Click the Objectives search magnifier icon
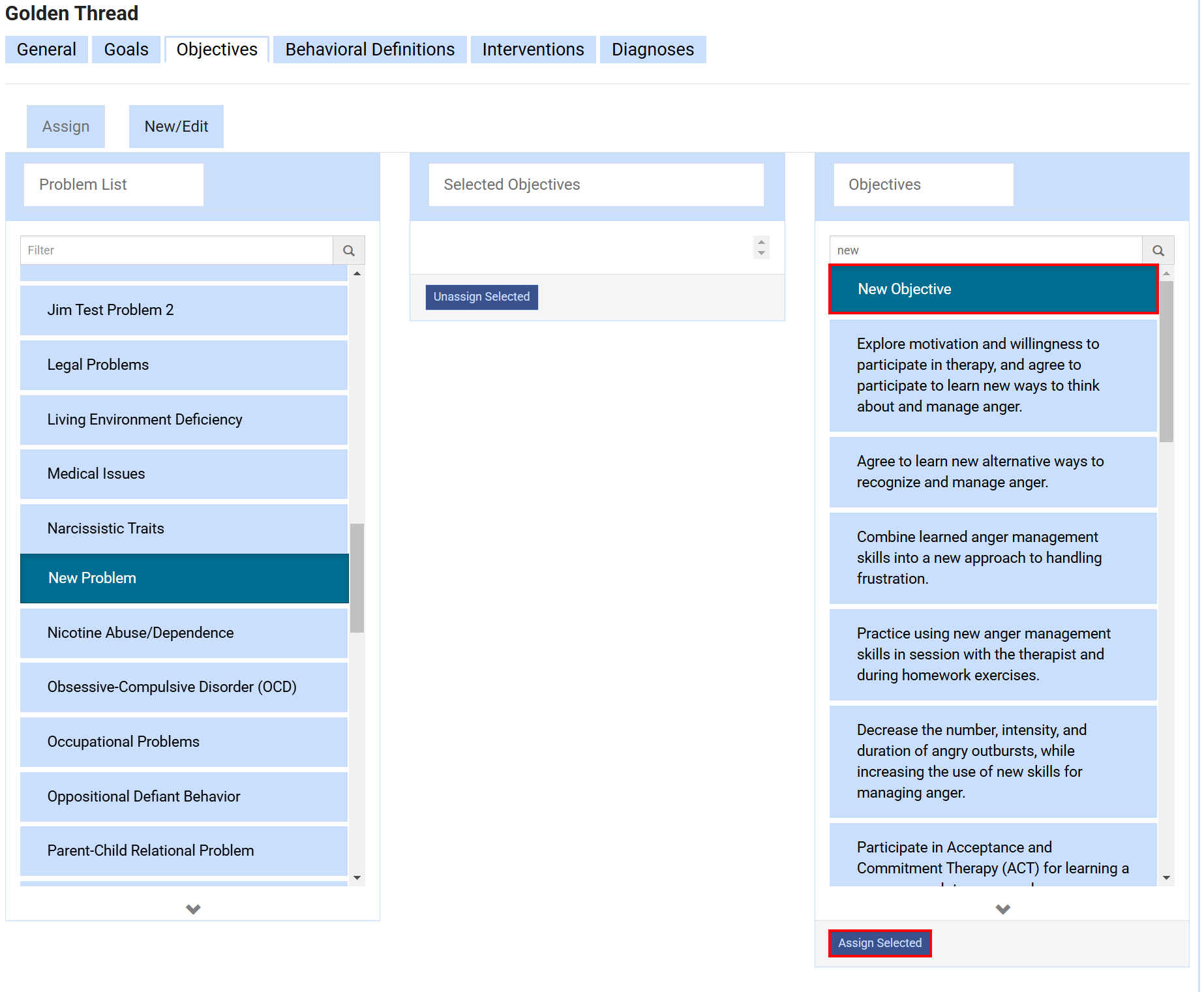Viewport: 1204px width, 992px height. 1158,250
